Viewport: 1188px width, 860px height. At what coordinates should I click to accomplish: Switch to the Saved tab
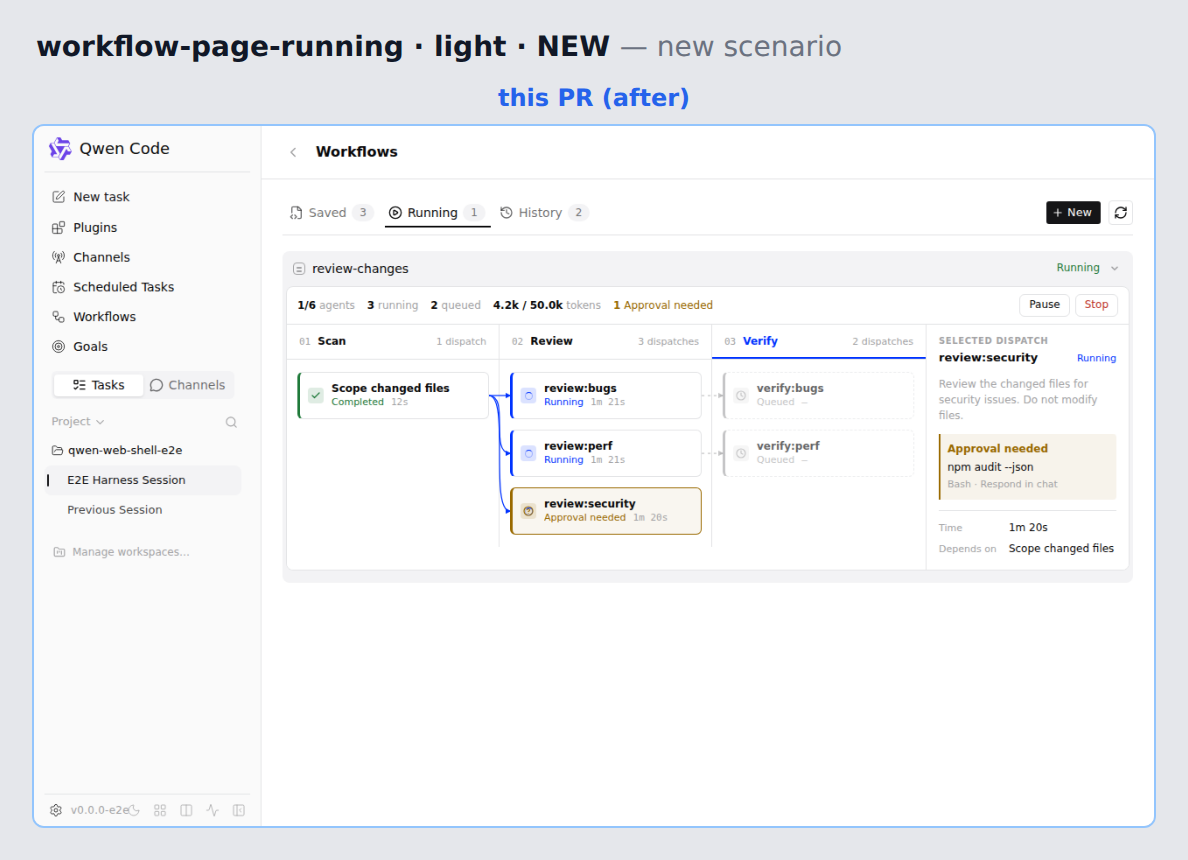tap(331, 213)
